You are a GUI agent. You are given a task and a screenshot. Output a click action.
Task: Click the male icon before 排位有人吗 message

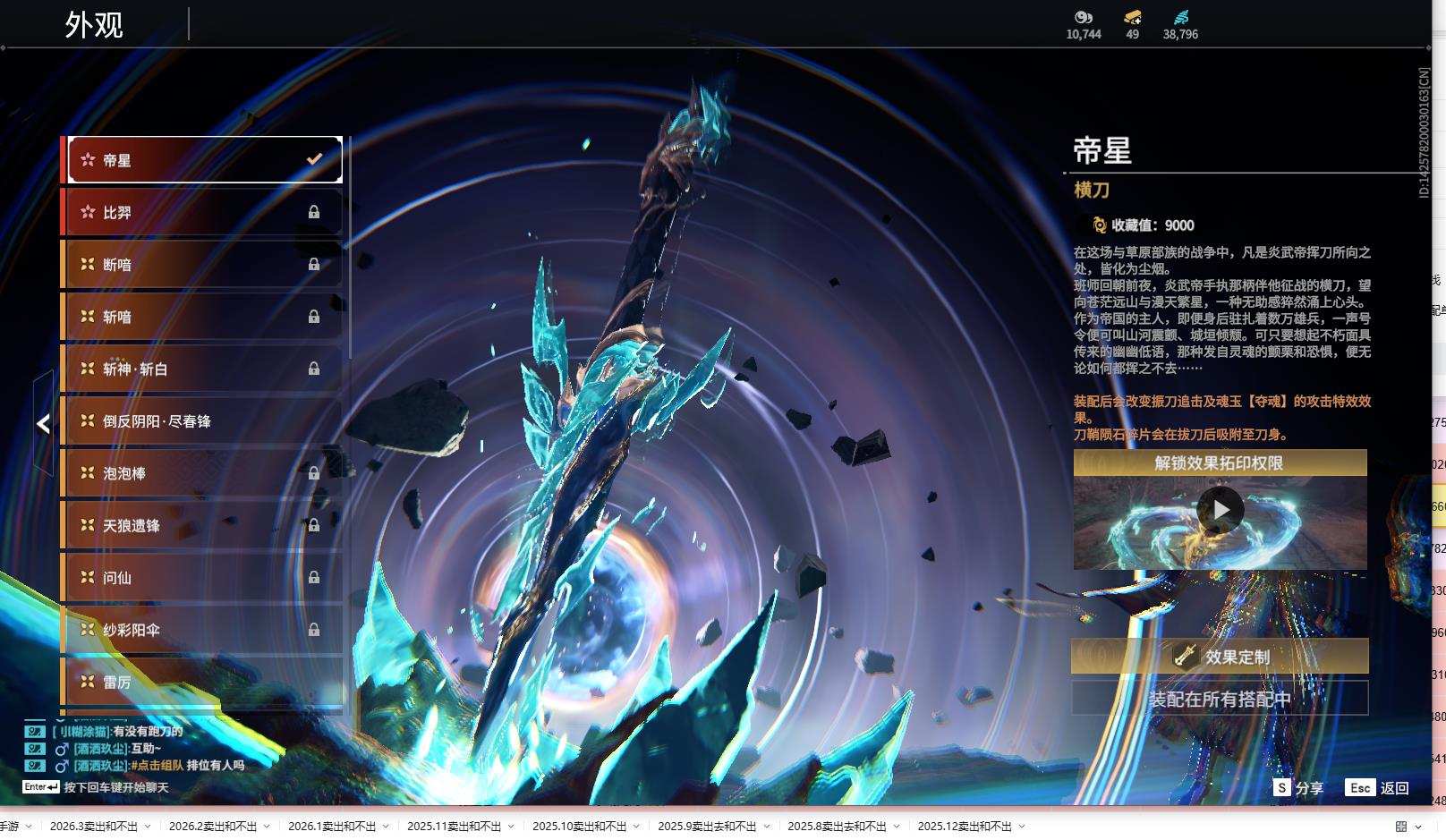62,766
